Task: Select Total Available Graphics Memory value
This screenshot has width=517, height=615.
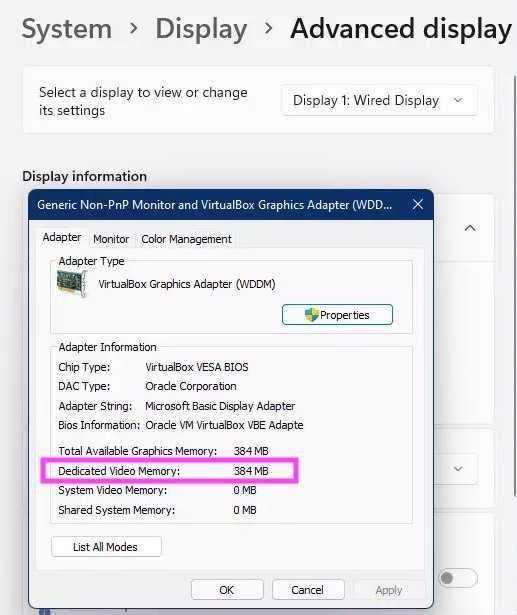Action: tap(251, 451)
